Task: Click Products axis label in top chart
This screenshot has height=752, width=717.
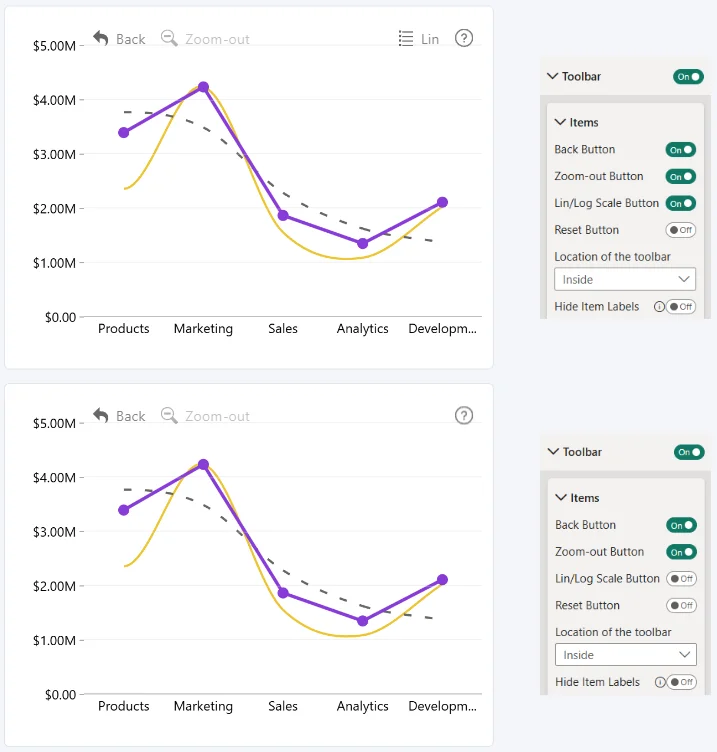Action: pos(124,329)
